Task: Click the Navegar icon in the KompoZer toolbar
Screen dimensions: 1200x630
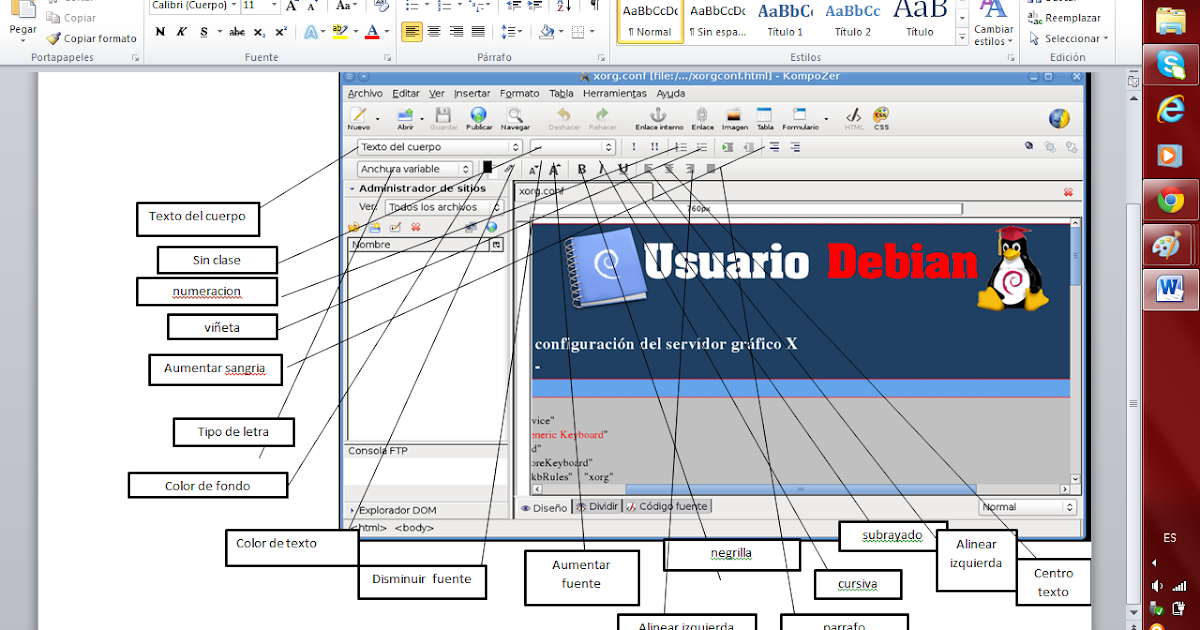Action: [x=515, y=119]
